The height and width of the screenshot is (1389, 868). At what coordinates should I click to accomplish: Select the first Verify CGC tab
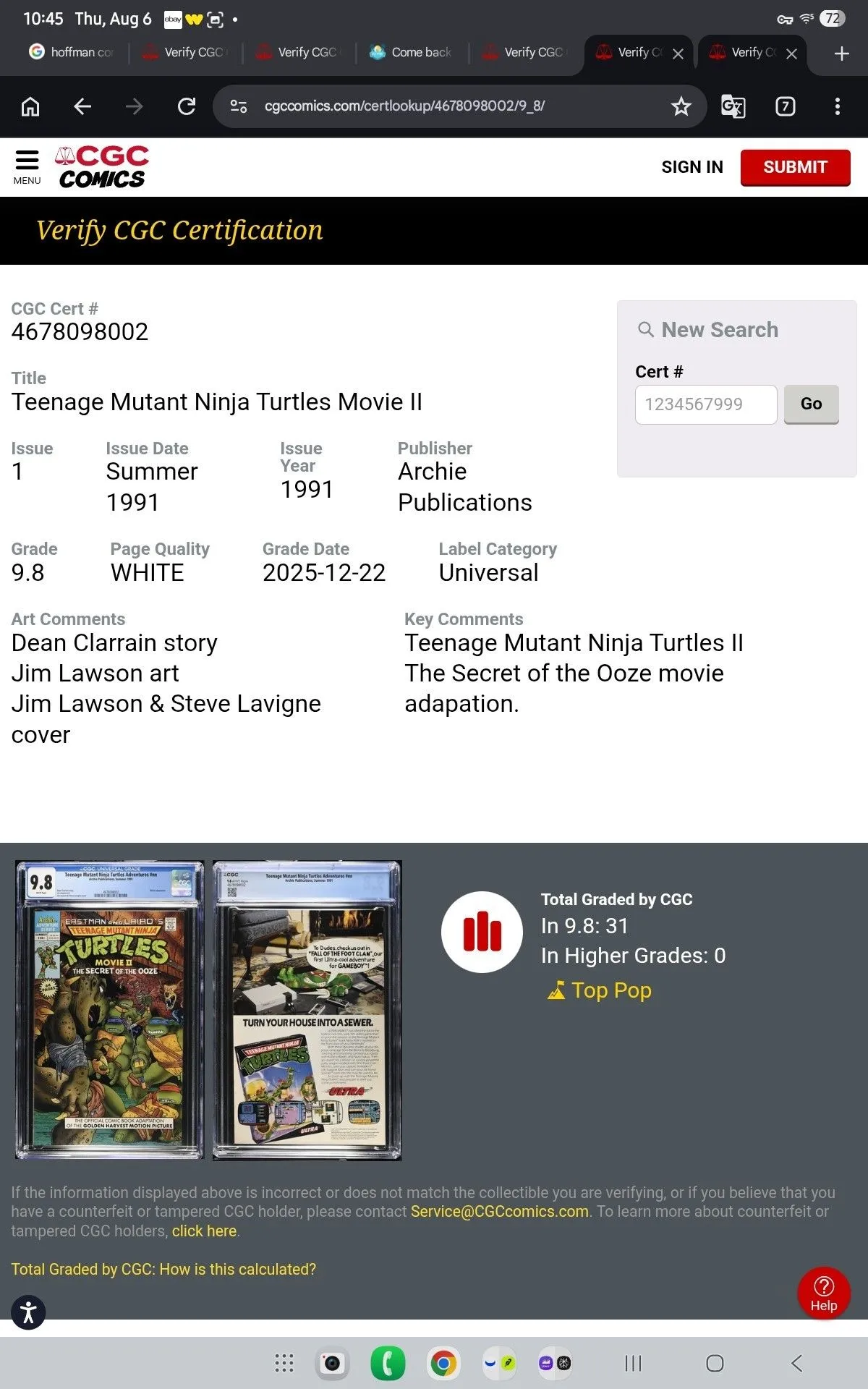point(184,52)
